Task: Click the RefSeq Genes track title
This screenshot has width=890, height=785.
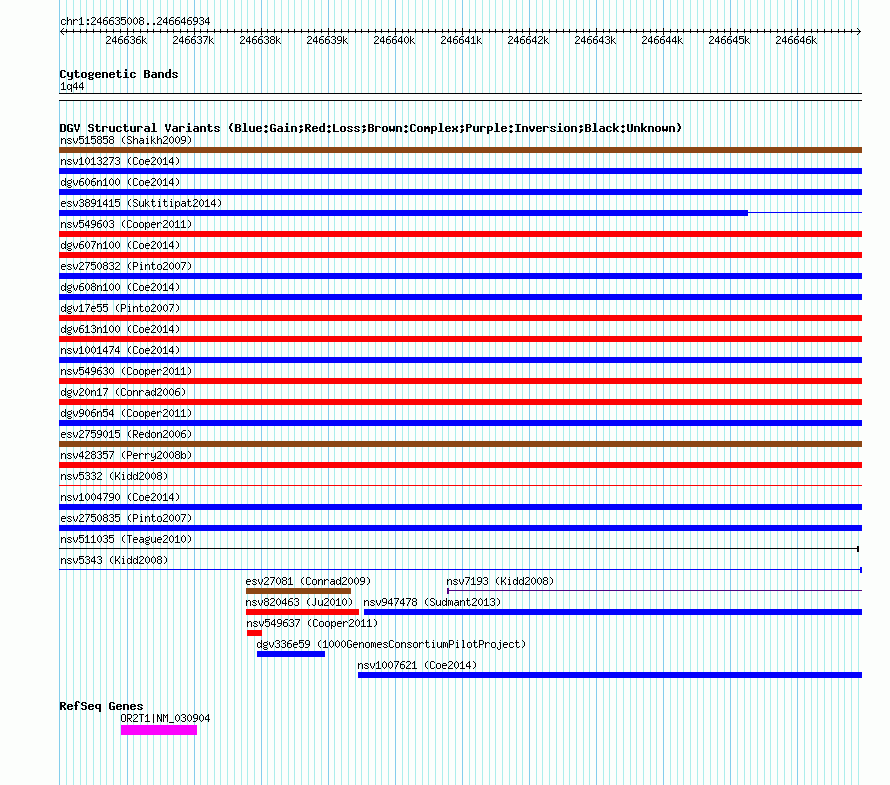Action: tap(101, 706)
